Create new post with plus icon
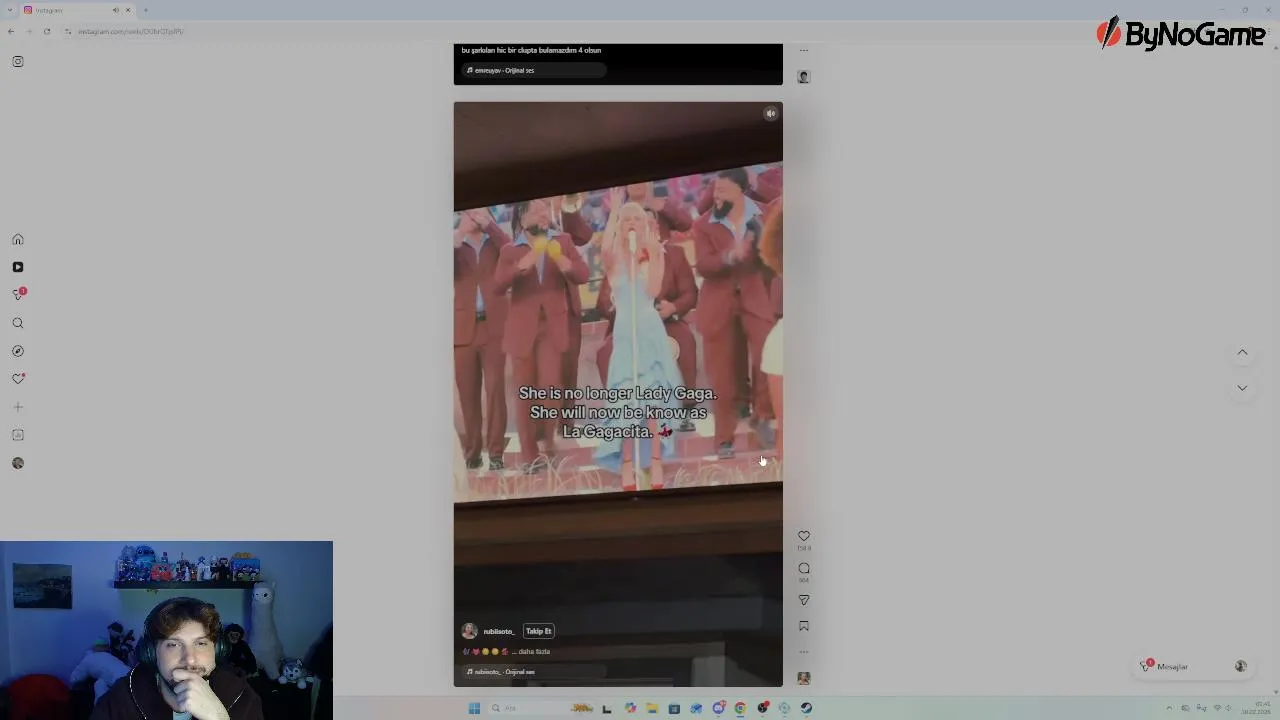 (18, 407)
